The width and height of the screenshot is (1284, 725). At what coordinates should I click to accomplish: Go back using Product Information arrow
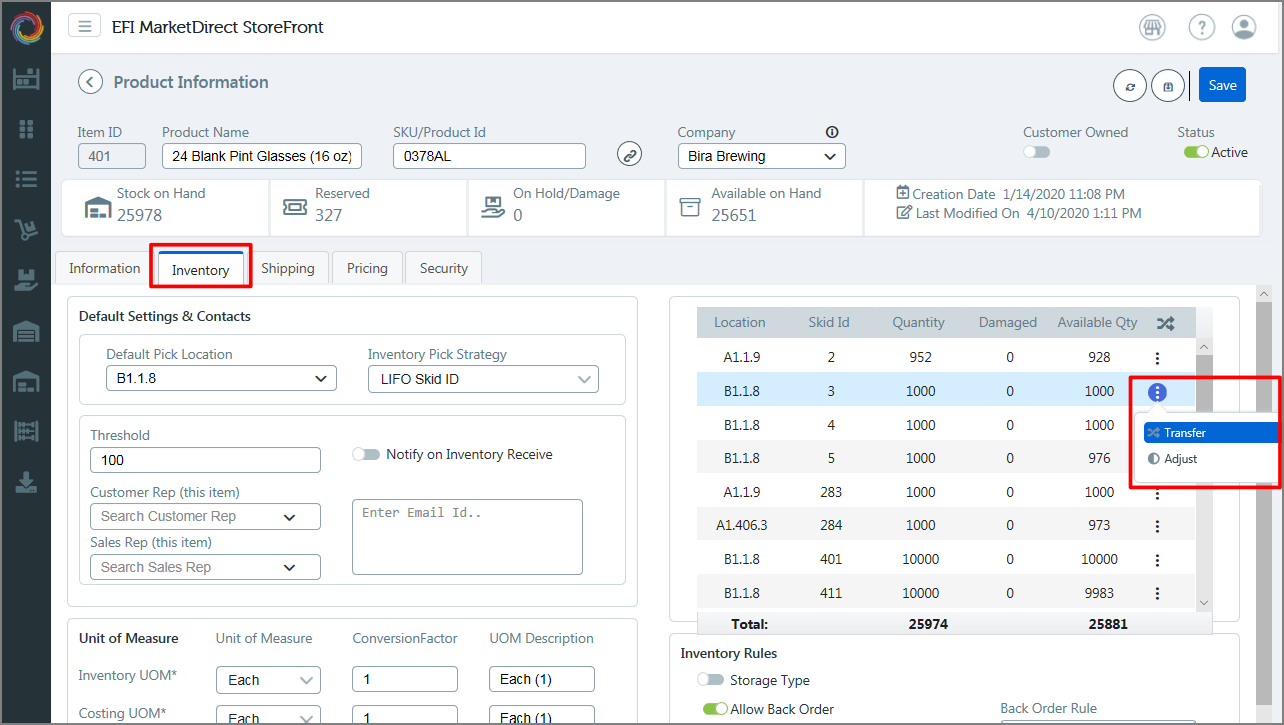click(91, 82)
